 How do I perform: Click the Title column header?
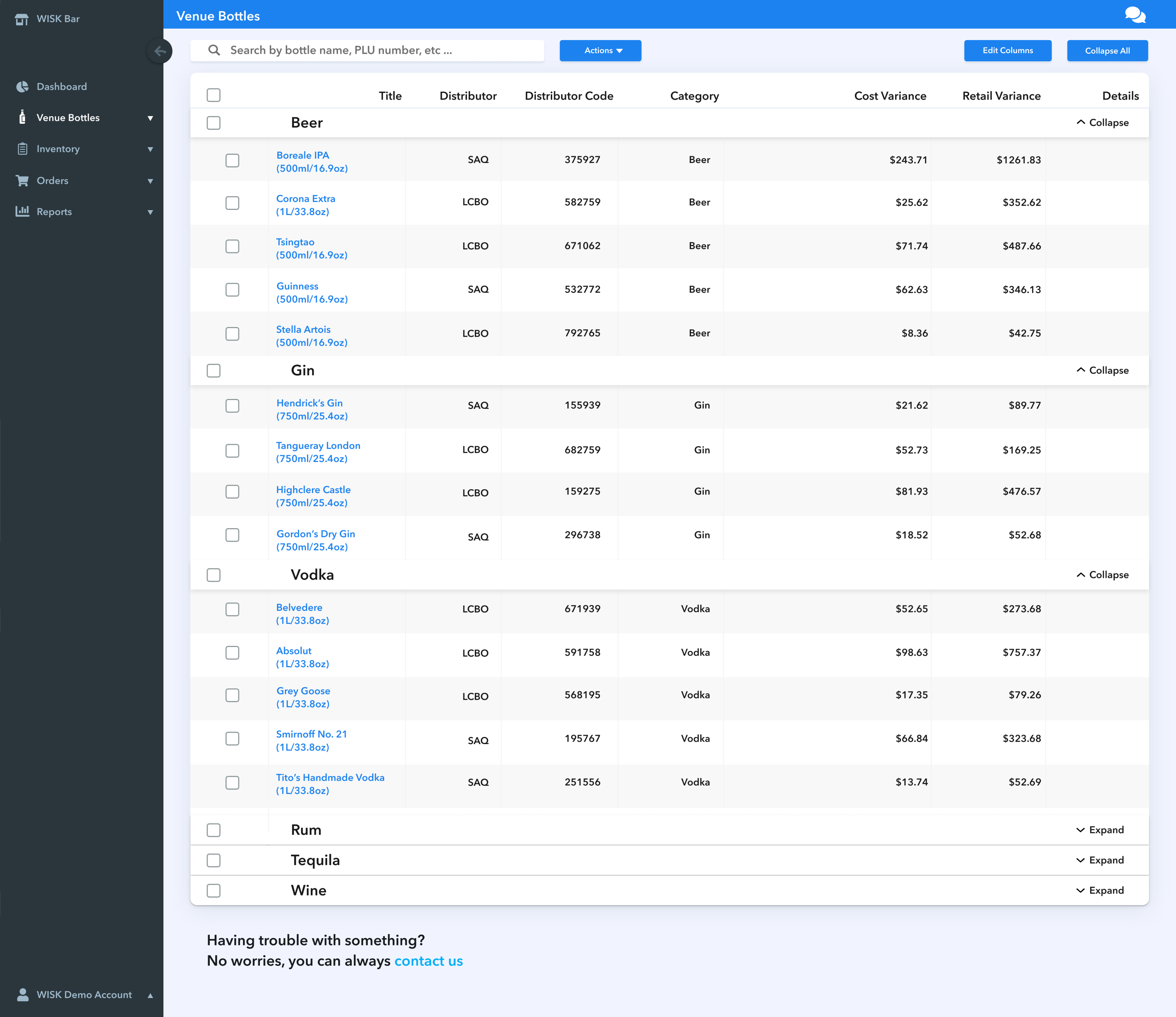390,96
